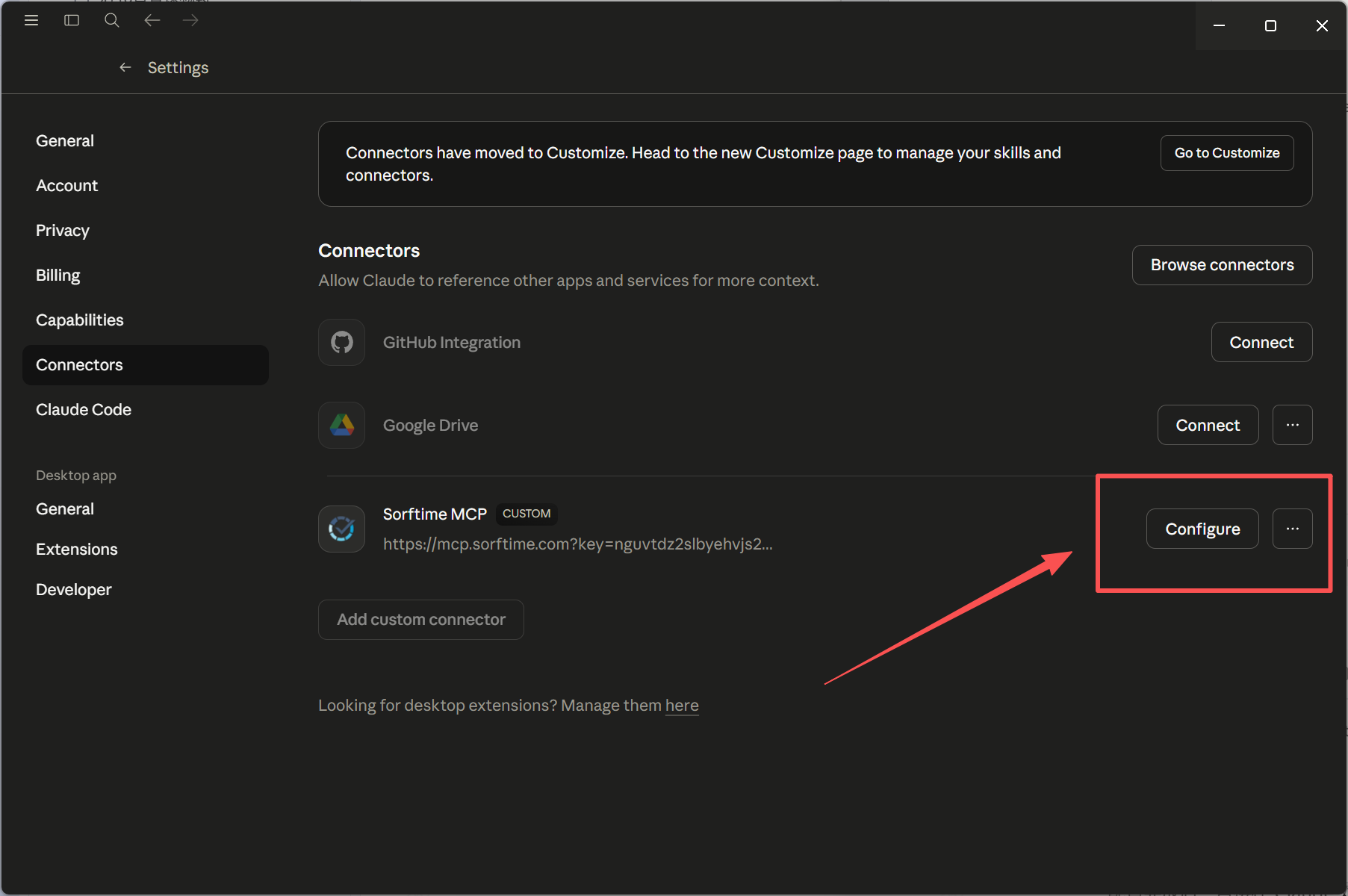The width and height of the screenshot is (1348, 896).
Task: Open Sorftime MCP more options menu
Action: click(1292, 529)
